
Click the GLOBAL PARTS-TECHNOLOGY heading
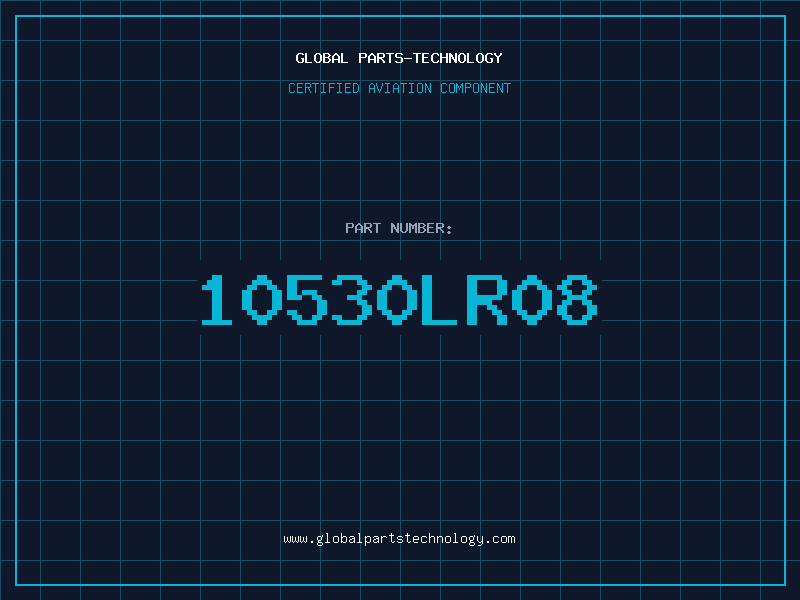click(x=399, y=58)
